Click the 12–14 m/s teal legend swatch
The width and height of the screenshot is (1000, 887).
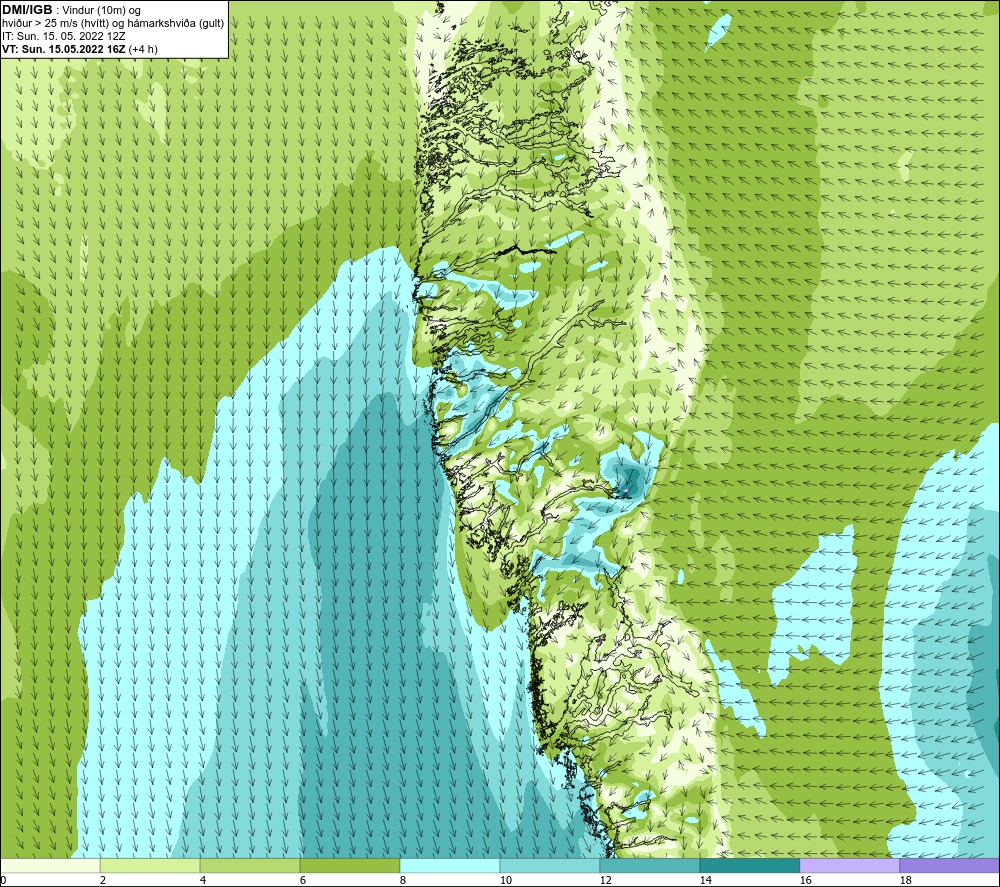tap(649, 865)
